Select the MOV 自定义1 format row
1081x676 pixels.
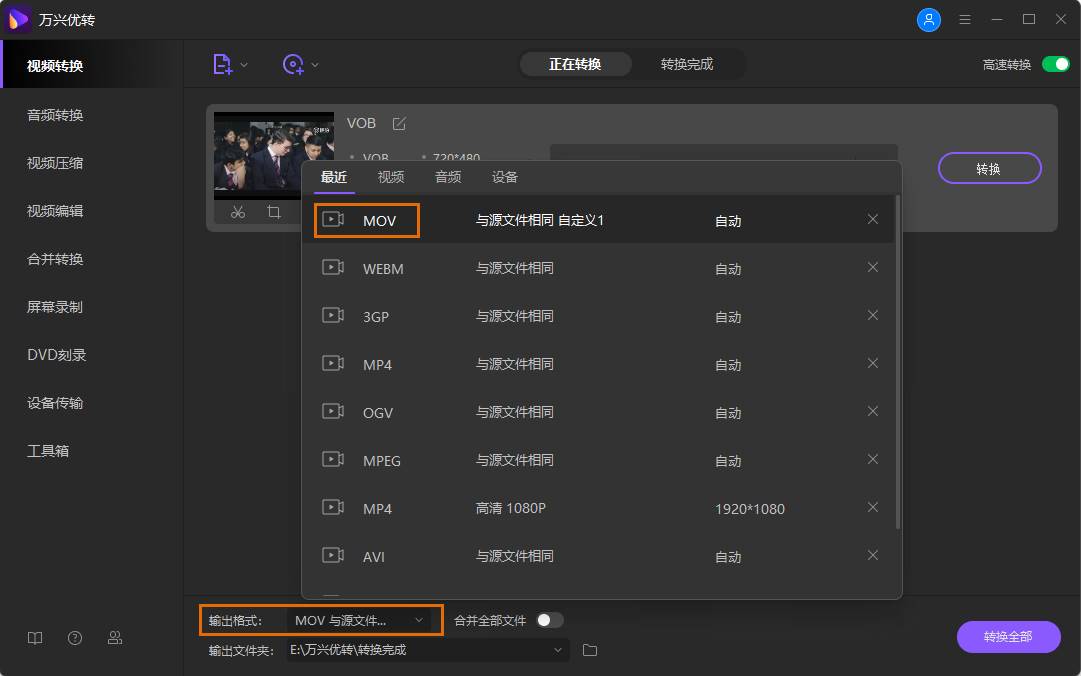[598, 219]
